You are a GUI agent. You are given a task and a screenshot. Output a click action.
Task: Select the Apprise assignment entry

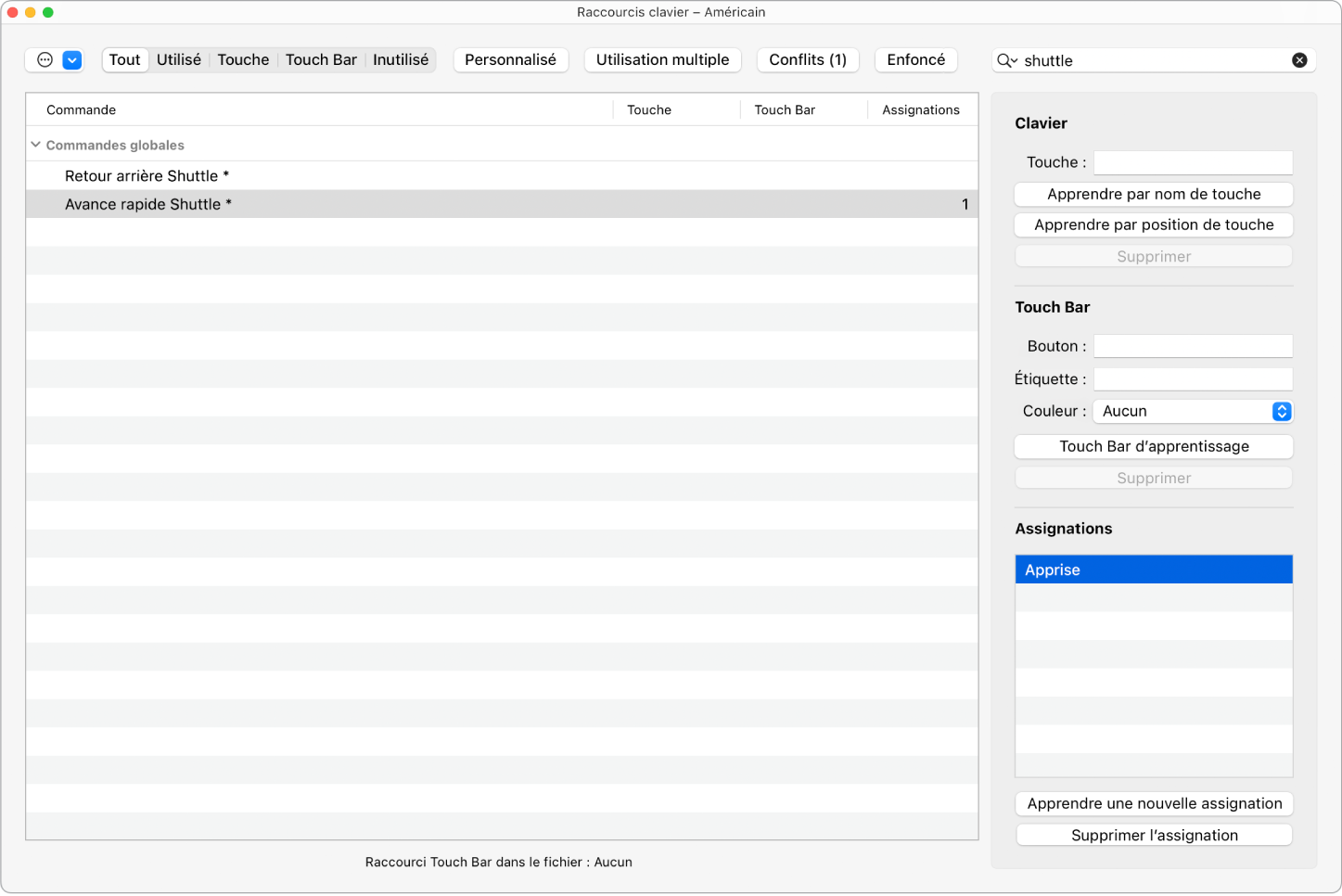1154,570
